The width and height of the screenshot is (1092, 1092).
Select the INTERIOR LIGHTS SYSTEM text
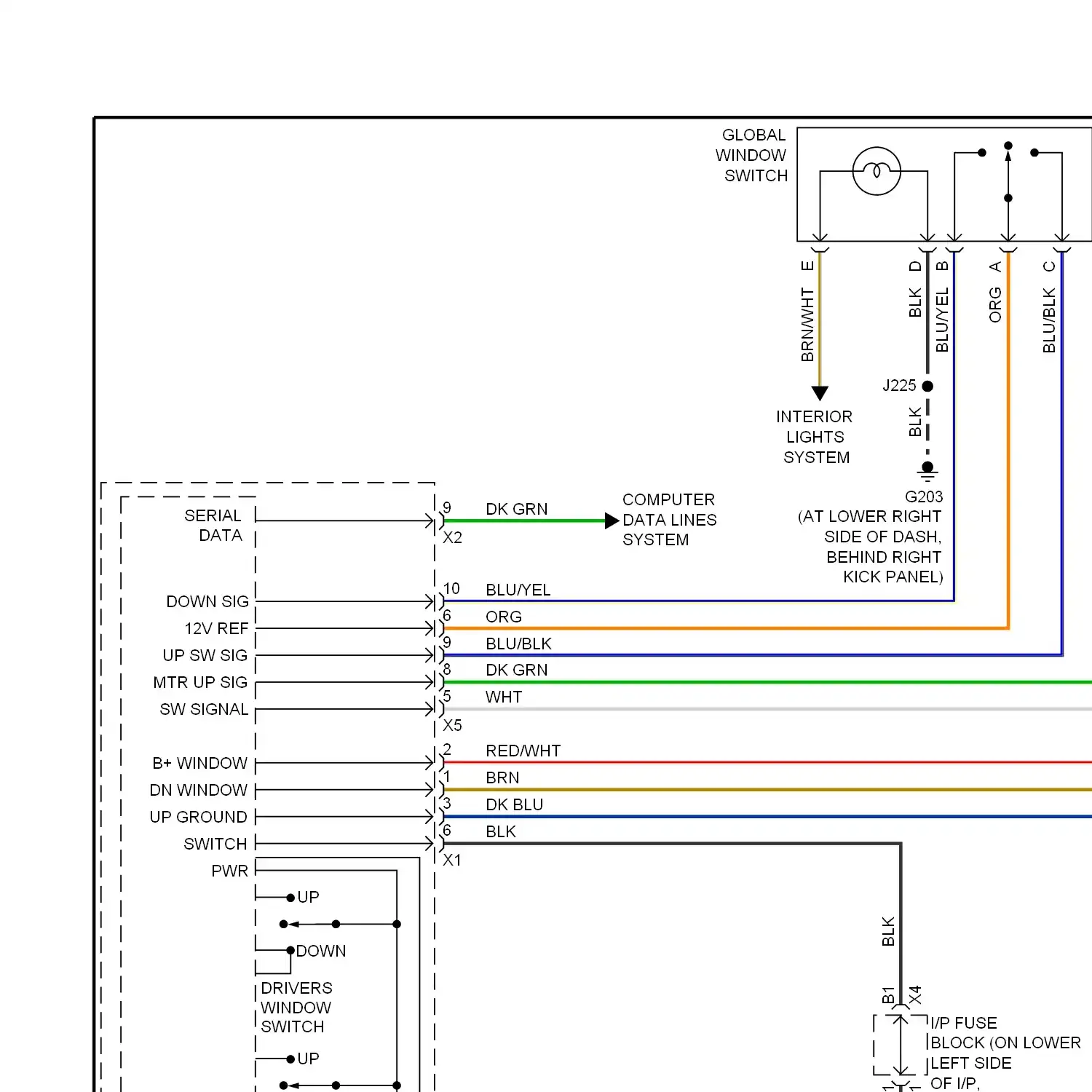815,437
